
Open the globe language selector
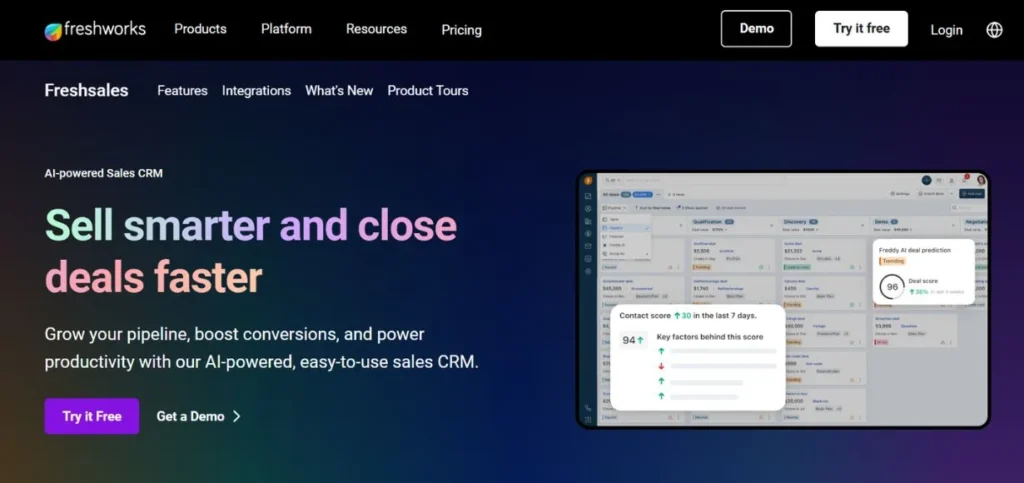point(994,30)
